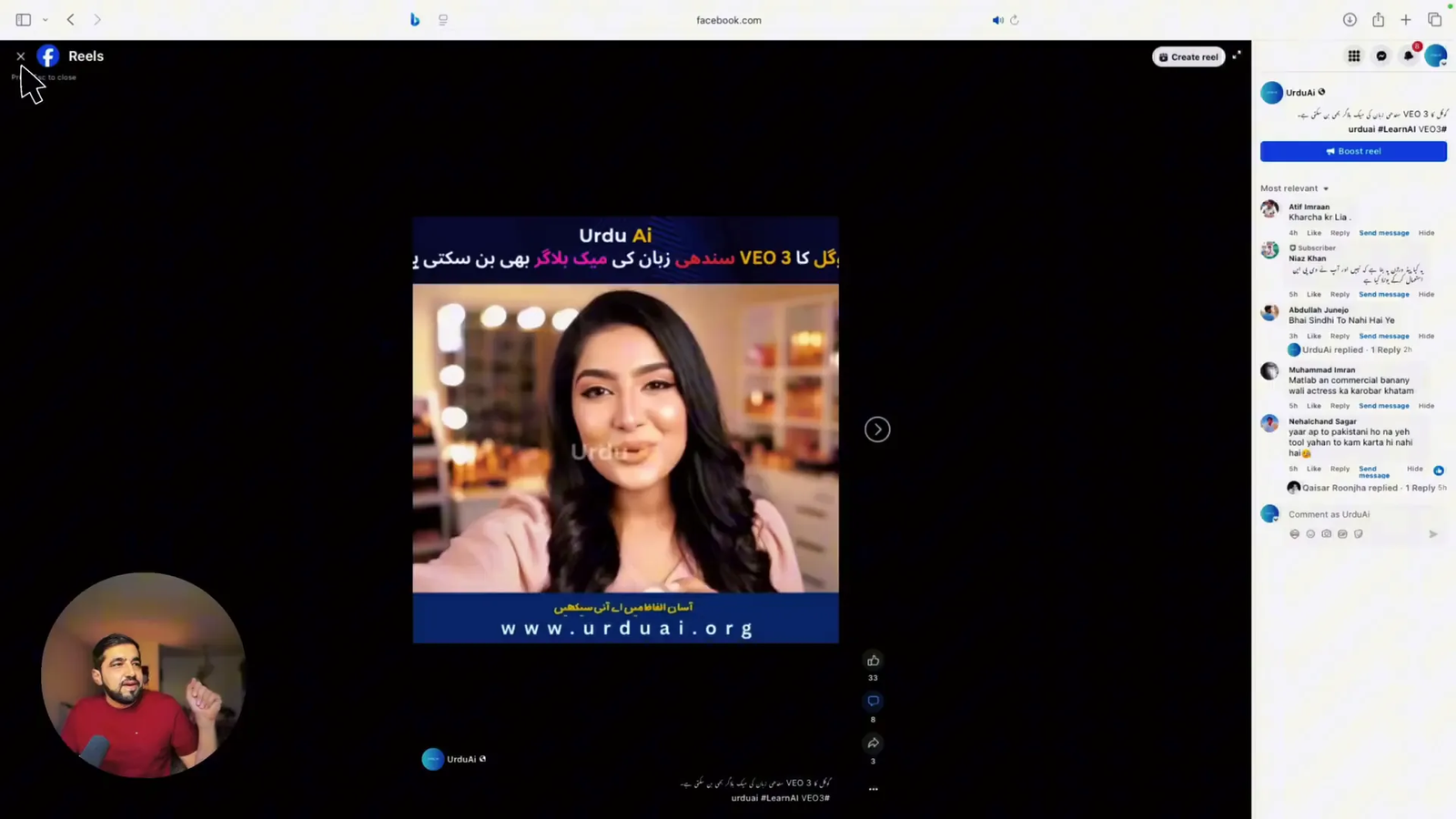The height and width of the screenshot is (819, 1456).
Task: Insert avatar sticker in comment
Action: [1294, 534]
